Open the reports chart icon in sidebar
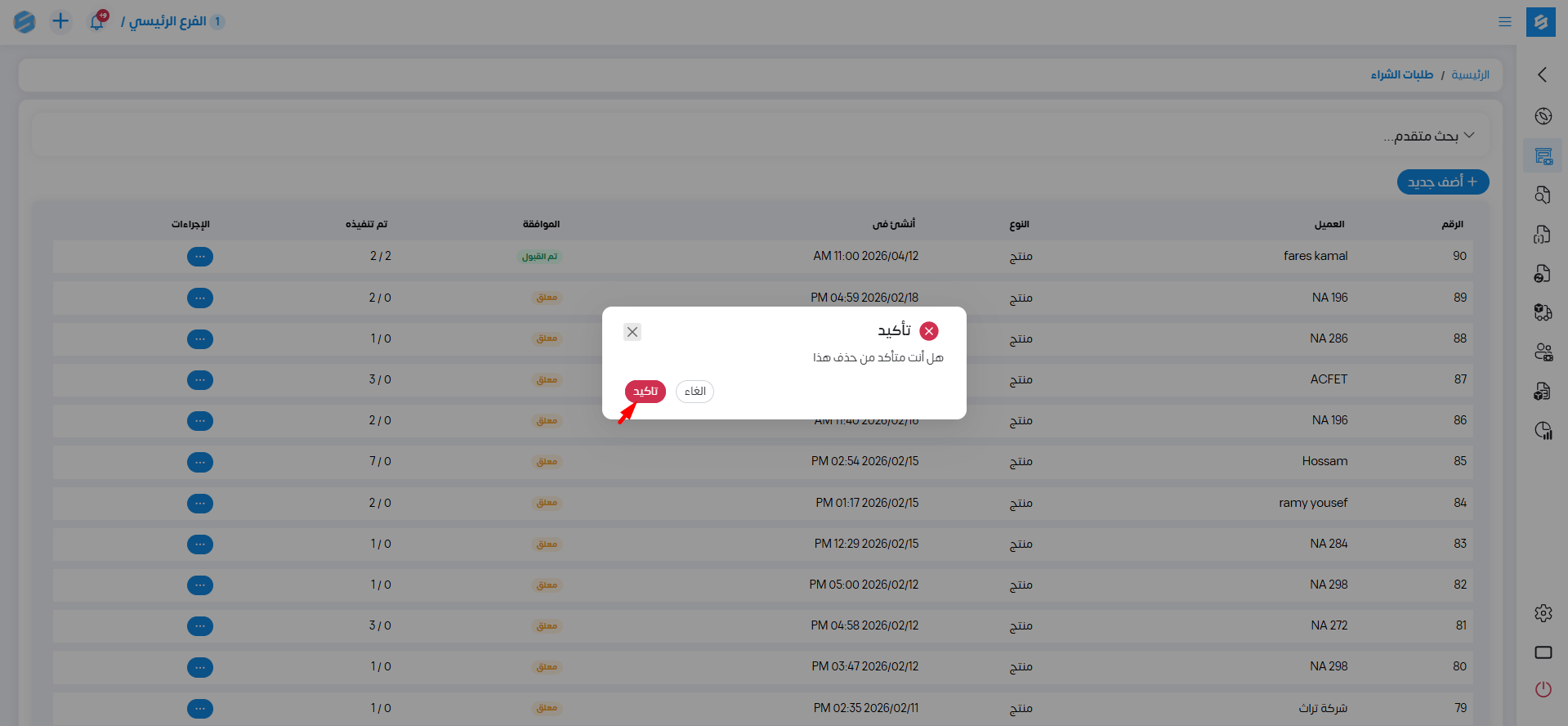The image size is (1568, 726). coord(1543,431)
